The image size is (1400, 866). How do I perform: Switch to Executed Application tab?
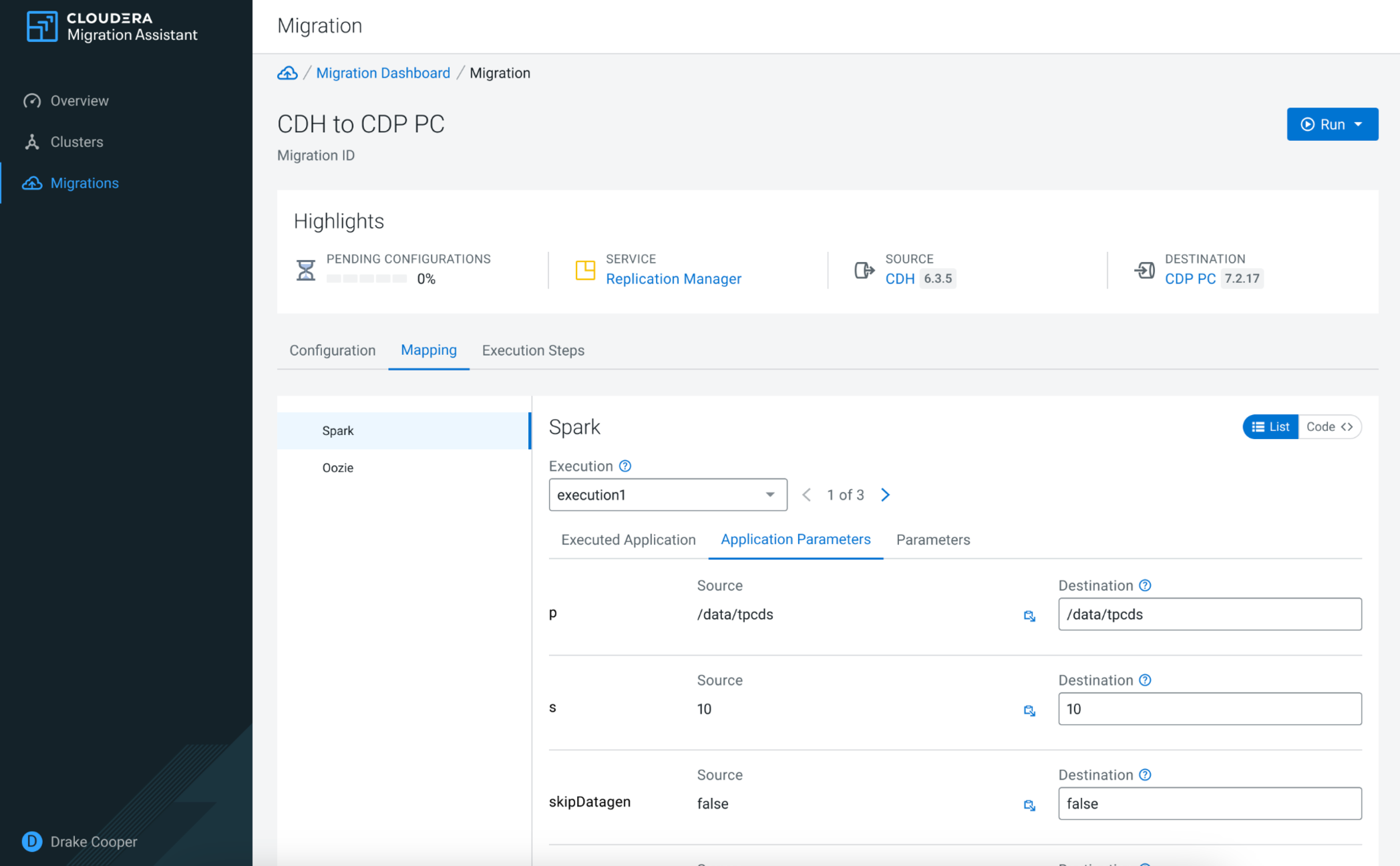tap(629, 540)
